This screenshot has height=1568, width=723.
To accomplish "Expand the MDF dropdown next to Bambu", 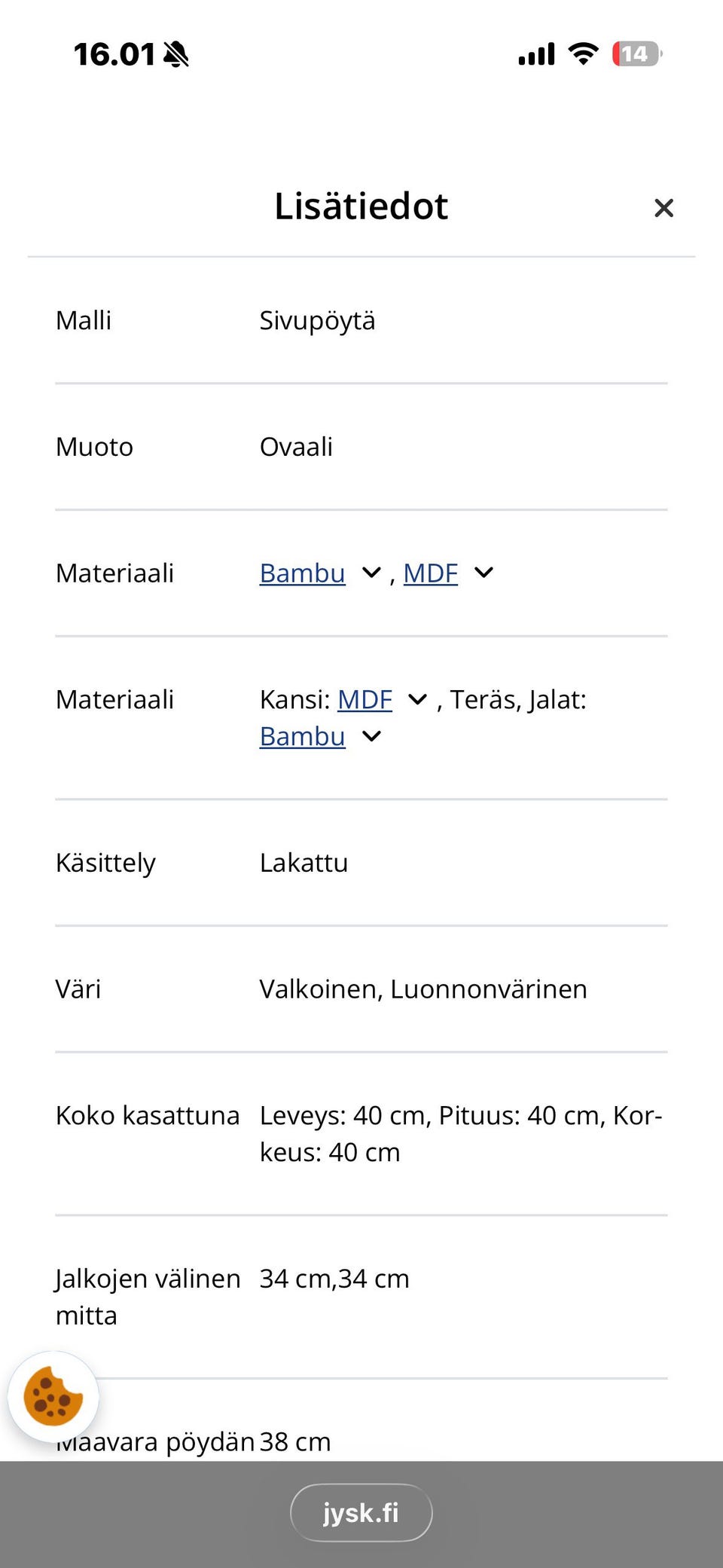I will 484,573.
